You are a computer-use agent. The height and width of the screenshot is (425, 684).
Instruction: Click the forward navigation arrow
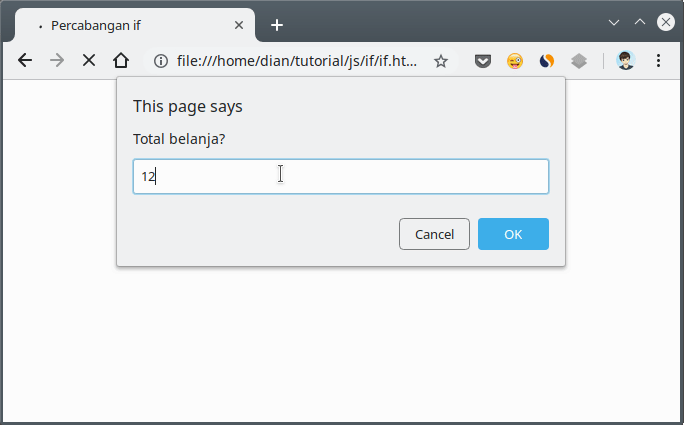pos(57,60)
